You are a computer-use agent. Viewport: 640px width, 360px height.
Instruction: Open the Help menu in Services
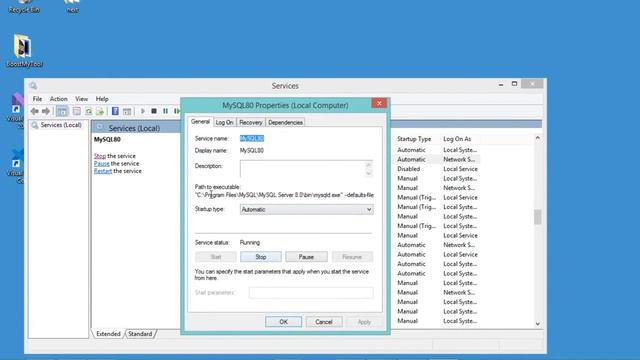[x=102, y=99]
